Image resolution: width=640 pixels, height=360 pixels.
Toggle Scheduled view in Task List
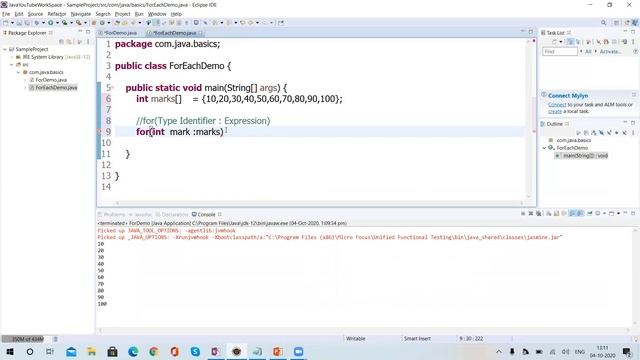pos(577,42)
